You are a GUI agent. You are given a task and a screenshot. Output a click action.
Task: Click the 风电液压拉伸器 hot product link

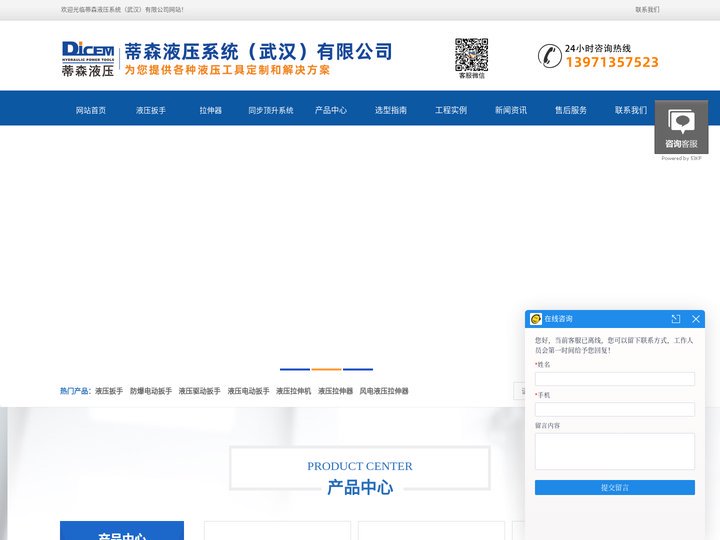point(384,391)
